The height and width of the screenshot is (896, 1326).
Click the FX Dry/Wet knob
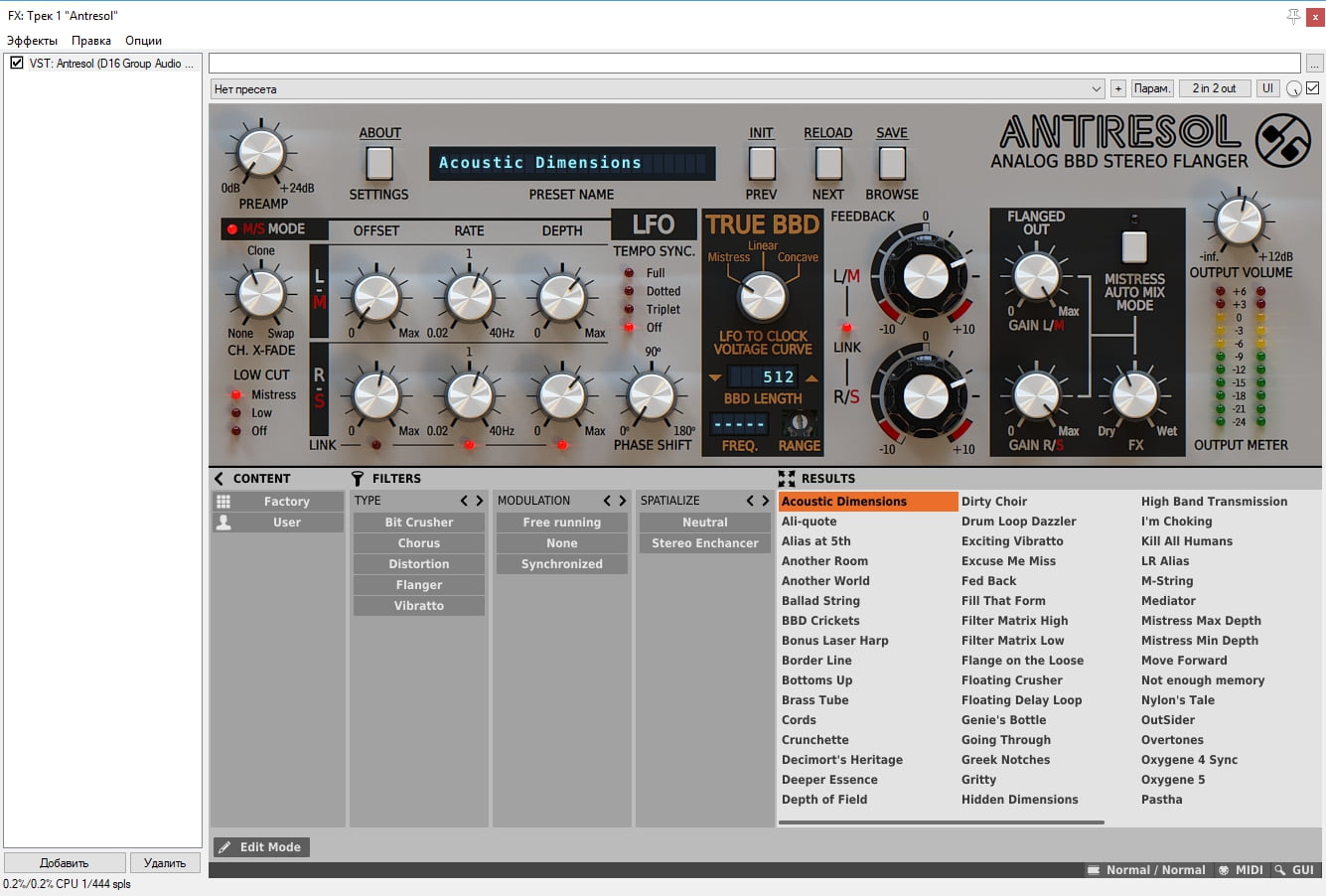(1134, 395)
